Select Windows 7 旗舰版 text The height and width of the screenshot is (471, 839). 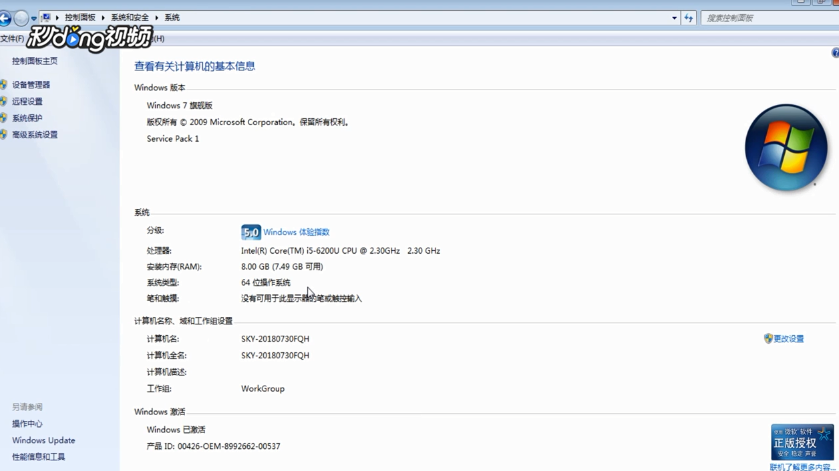[x=180, y=105]
